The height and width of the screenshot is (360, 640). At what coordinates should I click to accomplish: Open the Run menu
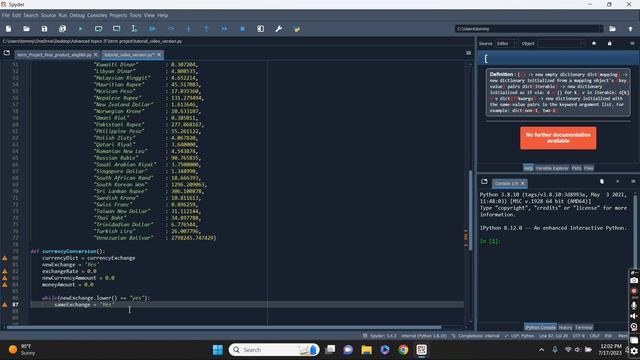tap(62, 15)
